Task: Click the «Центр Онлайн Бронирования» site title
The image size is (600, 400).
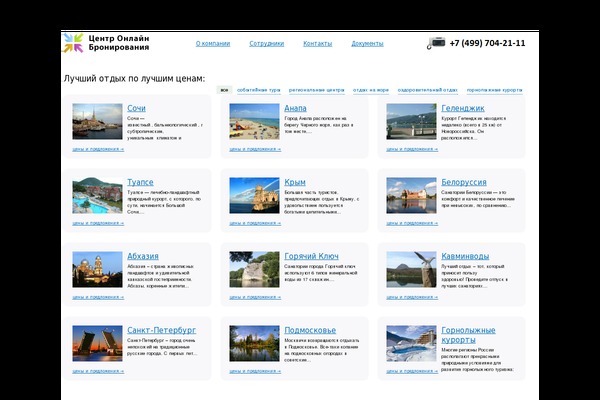Action: click(119, 43)
